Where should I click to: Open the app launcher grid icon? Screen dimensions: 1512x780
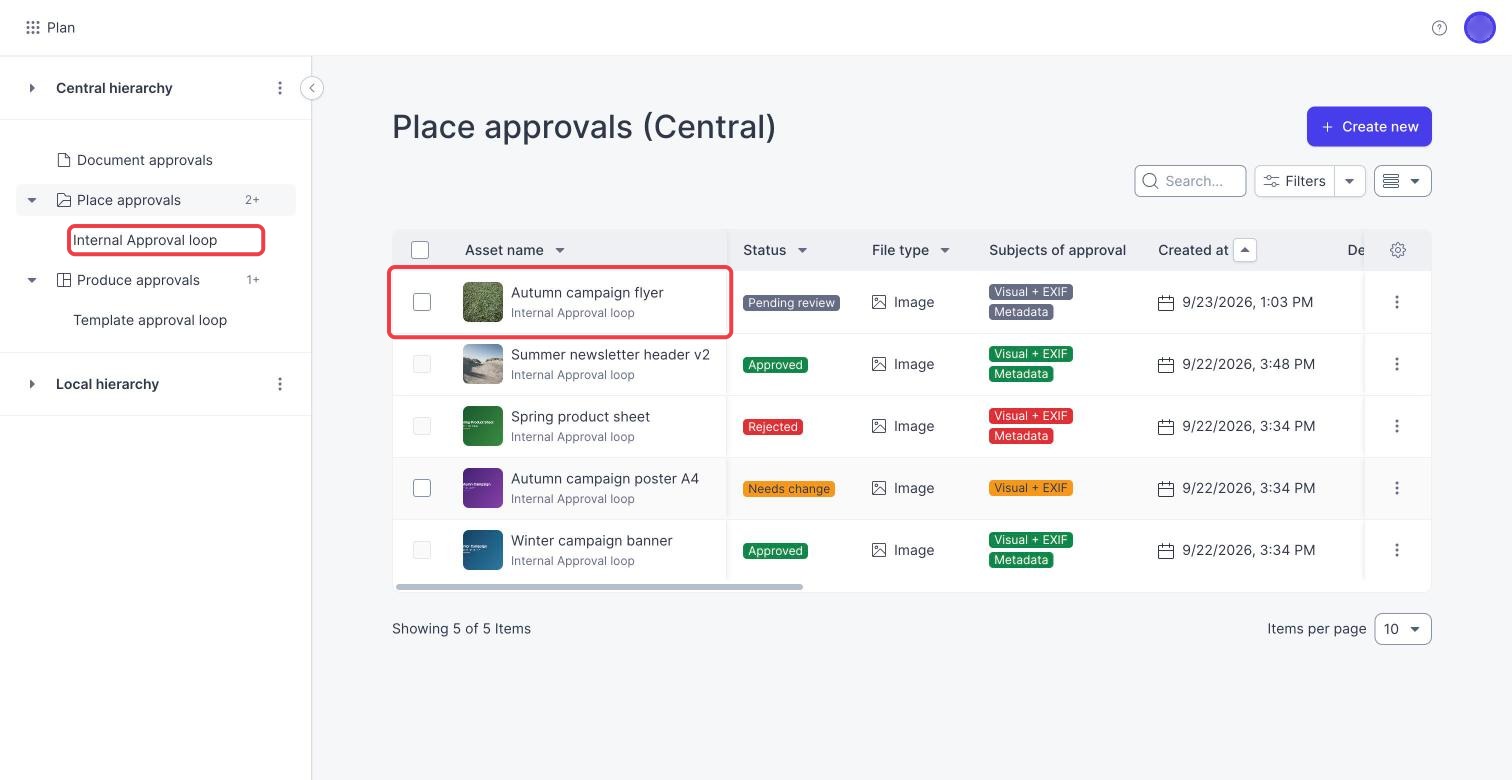point(33,28)
